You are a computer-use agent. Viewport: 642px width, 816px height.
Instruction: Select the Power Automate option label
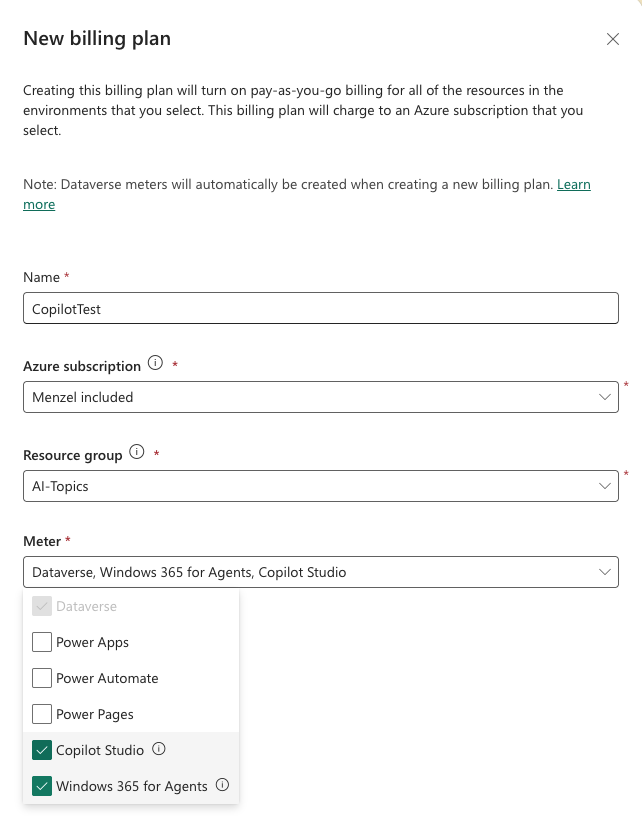point(107,678)
